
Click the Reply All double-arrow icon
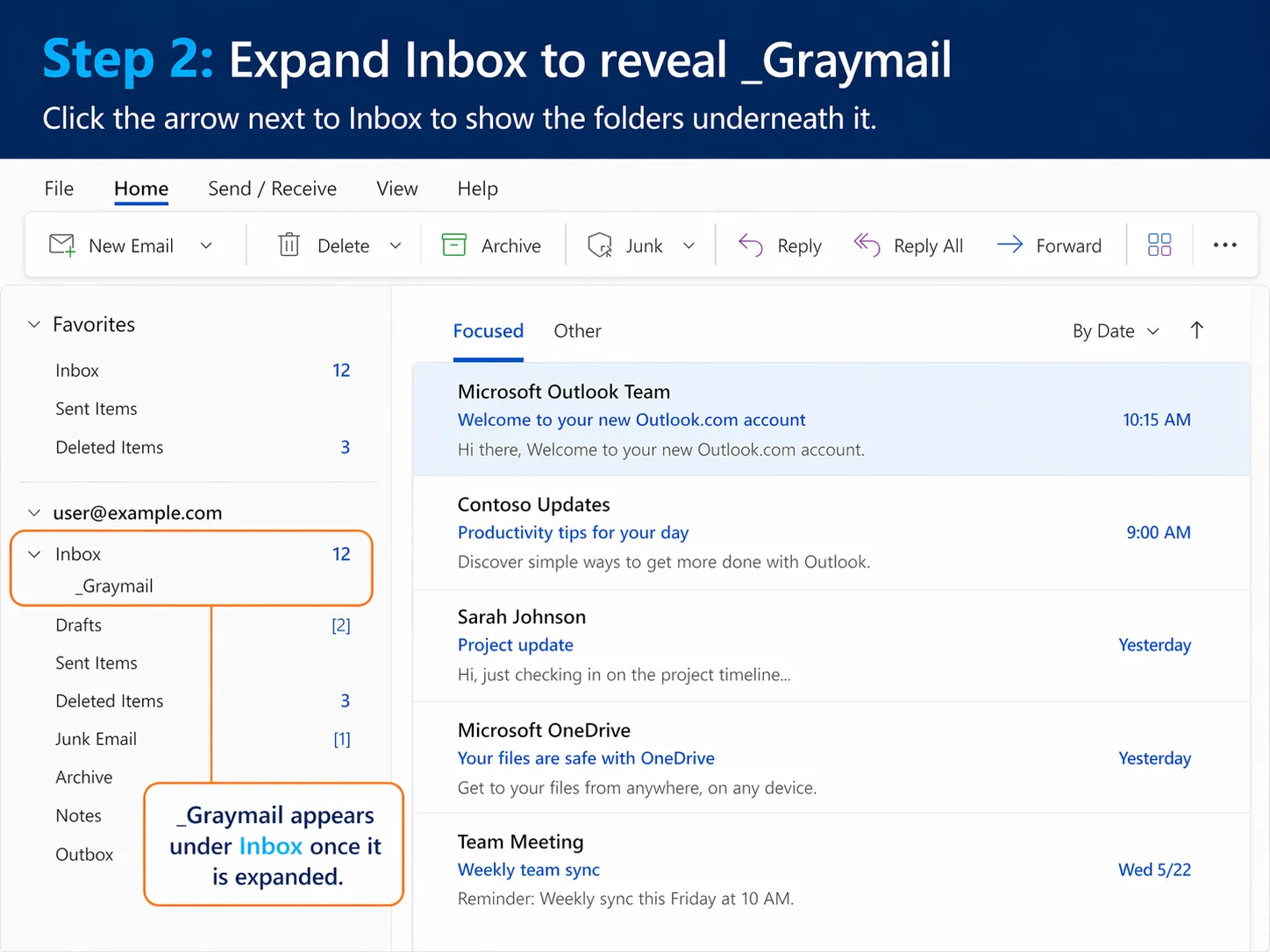click(867, 245)
